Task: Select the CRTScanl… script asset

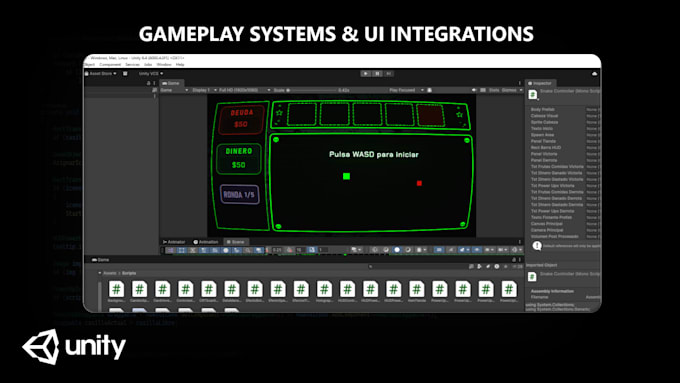Action: tap(209, 291)
